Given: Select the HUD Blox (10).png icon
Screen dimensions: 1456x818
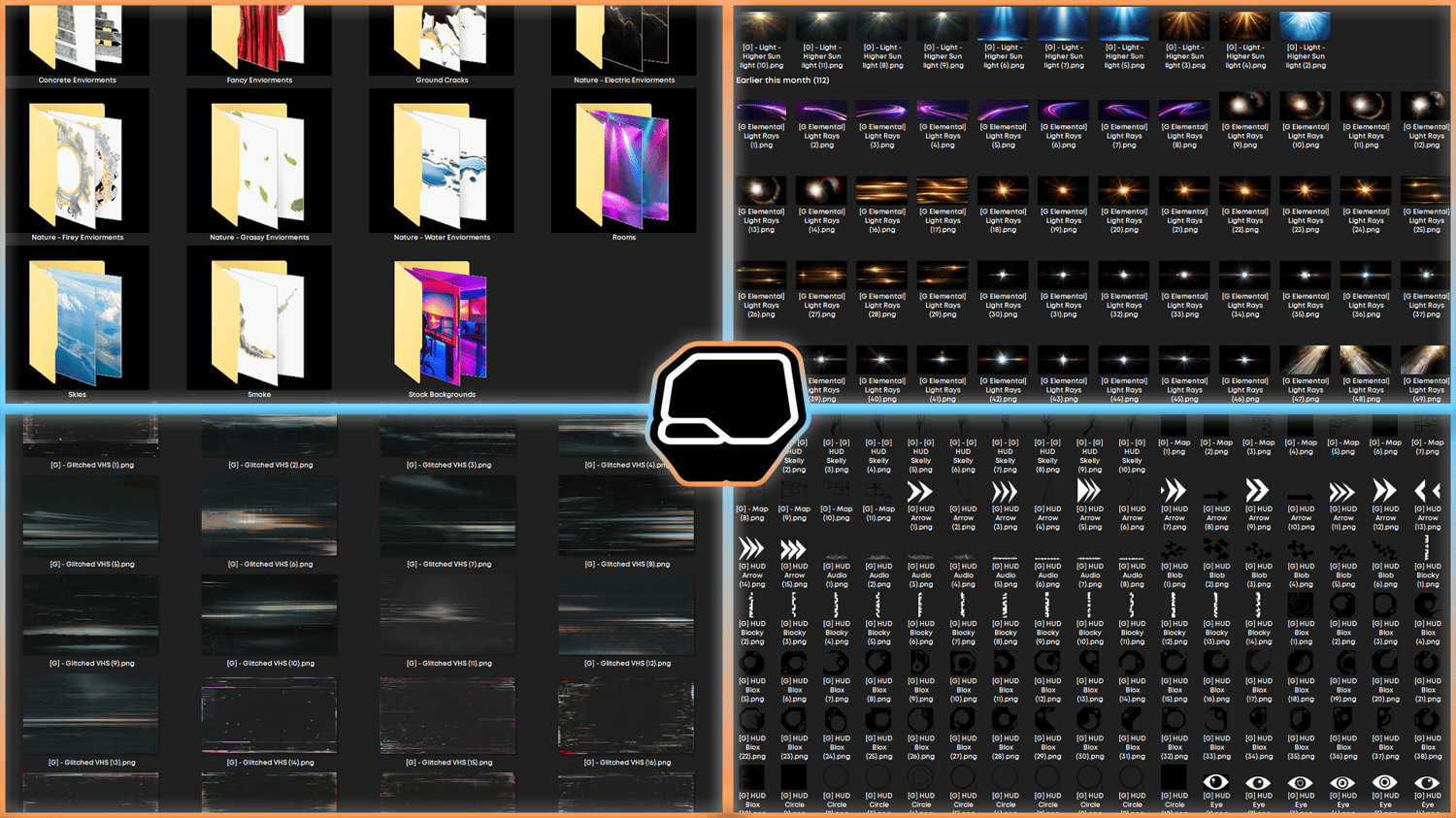Looking at the screenshot, I should point(963,663).
